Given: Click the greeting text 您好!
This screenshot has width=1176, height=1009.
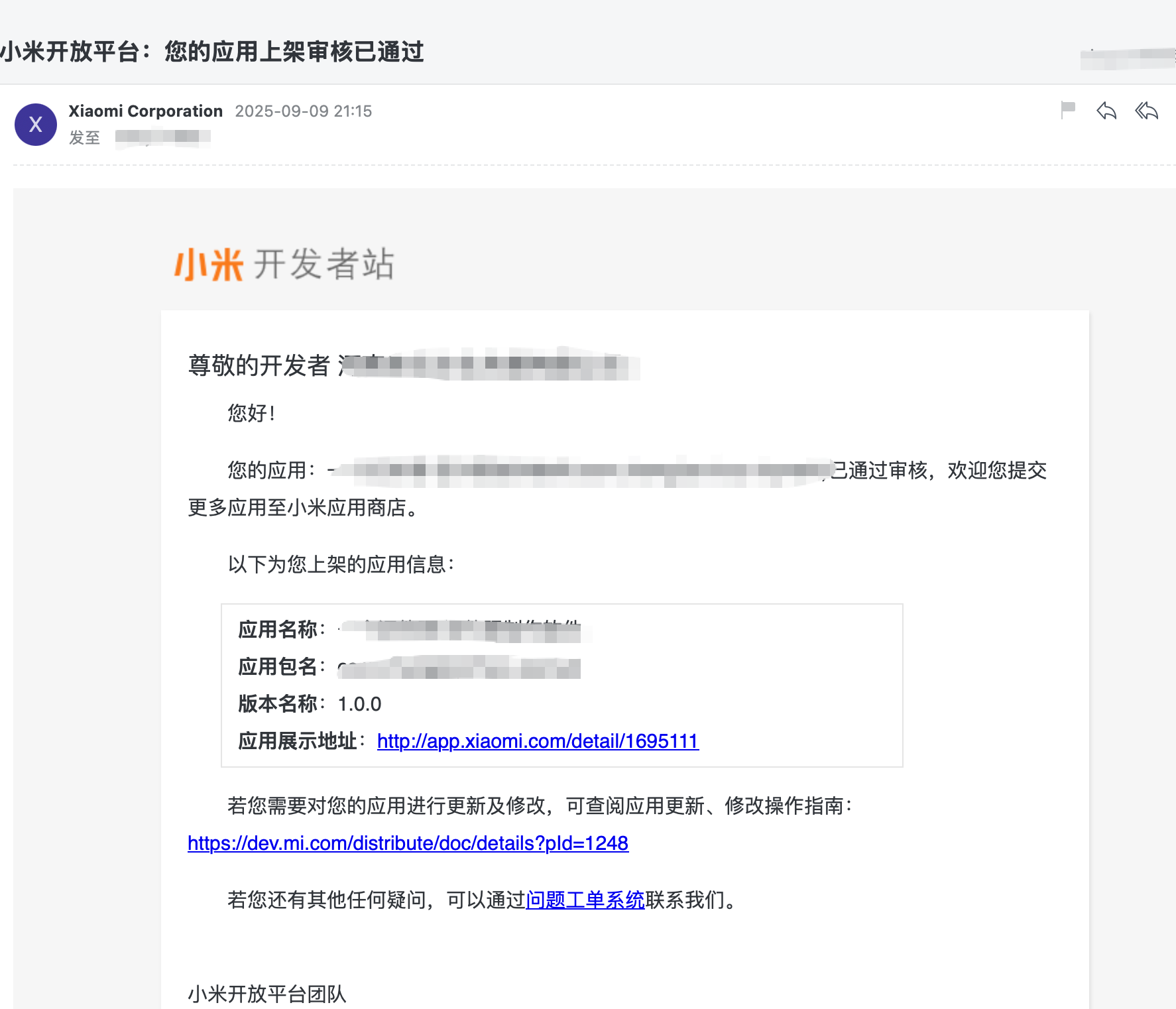Looking at the screenshot, I should click(251, 413).
